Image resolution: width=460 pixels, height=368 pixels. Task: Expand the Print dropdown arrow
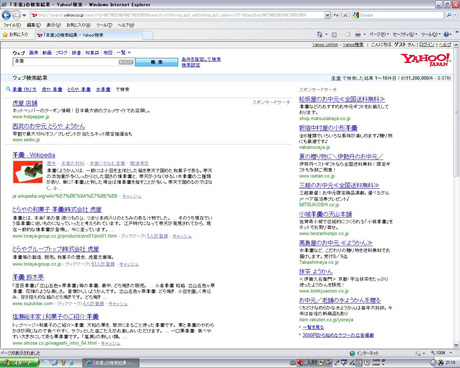tap(364, 34)
